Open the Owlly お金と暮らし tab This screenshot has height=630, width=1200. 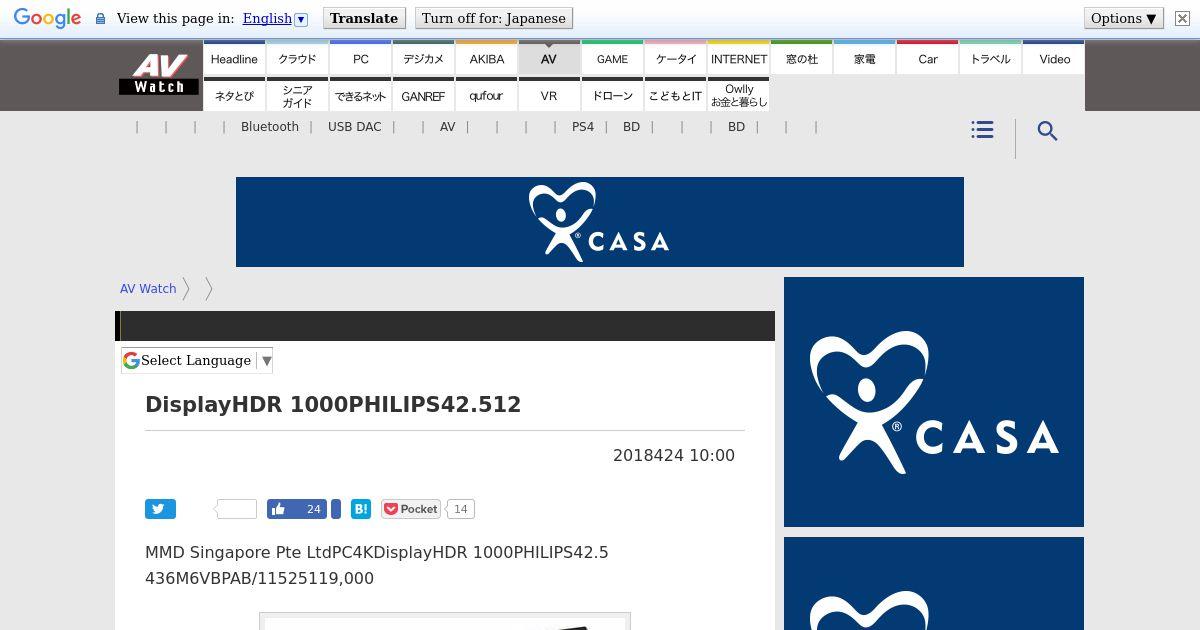pos(738,95)
